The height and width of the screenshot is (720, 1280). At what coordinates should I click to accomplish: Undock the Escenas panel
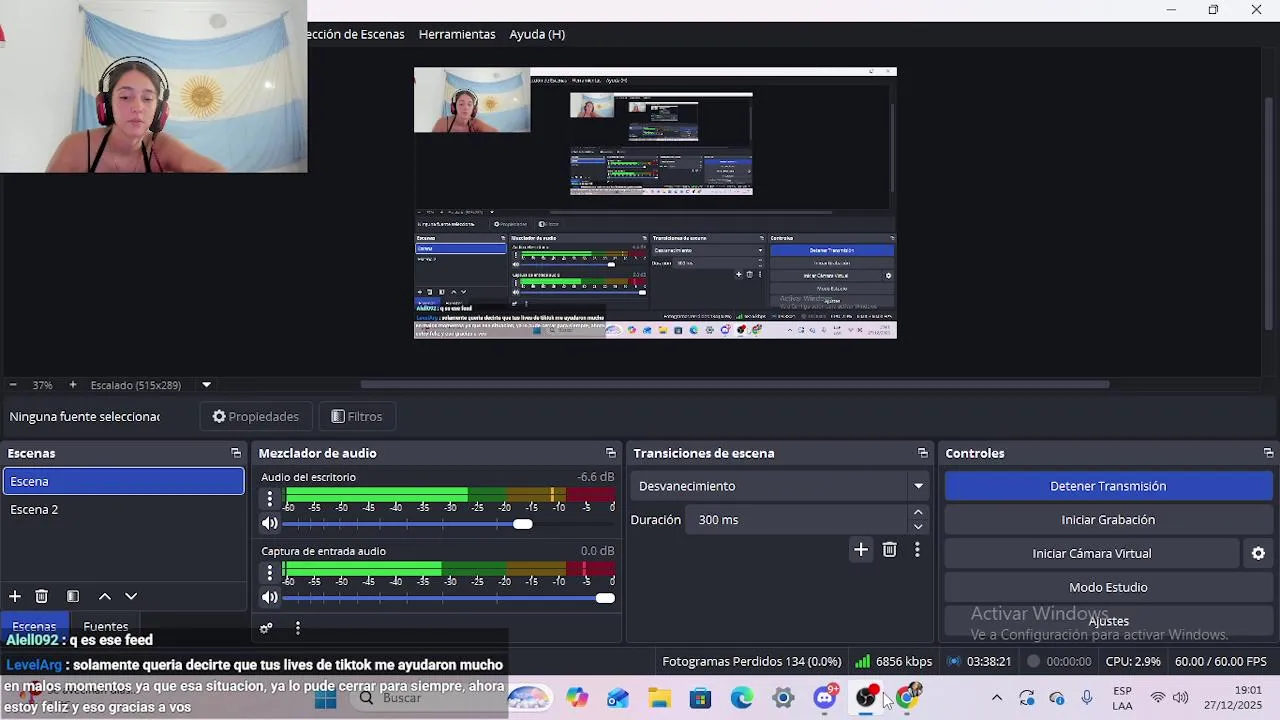coord(236,453)
